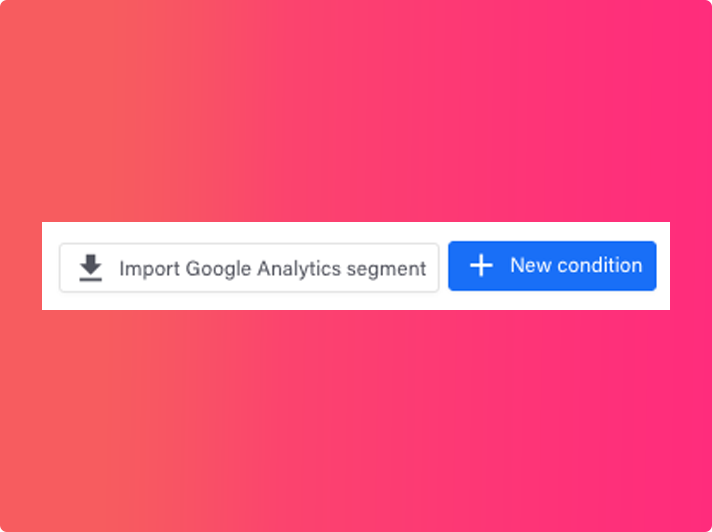
Task: Click the download arrow icon
Action: coord(90,268)
